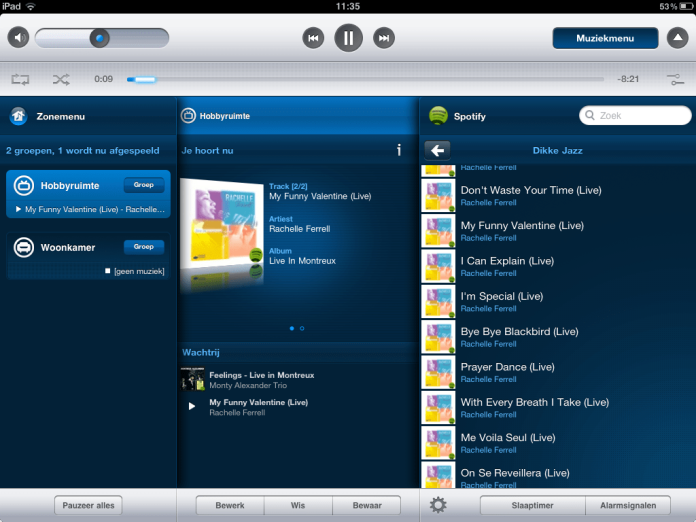Select I'm Special (Live) track
Viewport: 696px width, 522px height.
click(x=558, y=301)
